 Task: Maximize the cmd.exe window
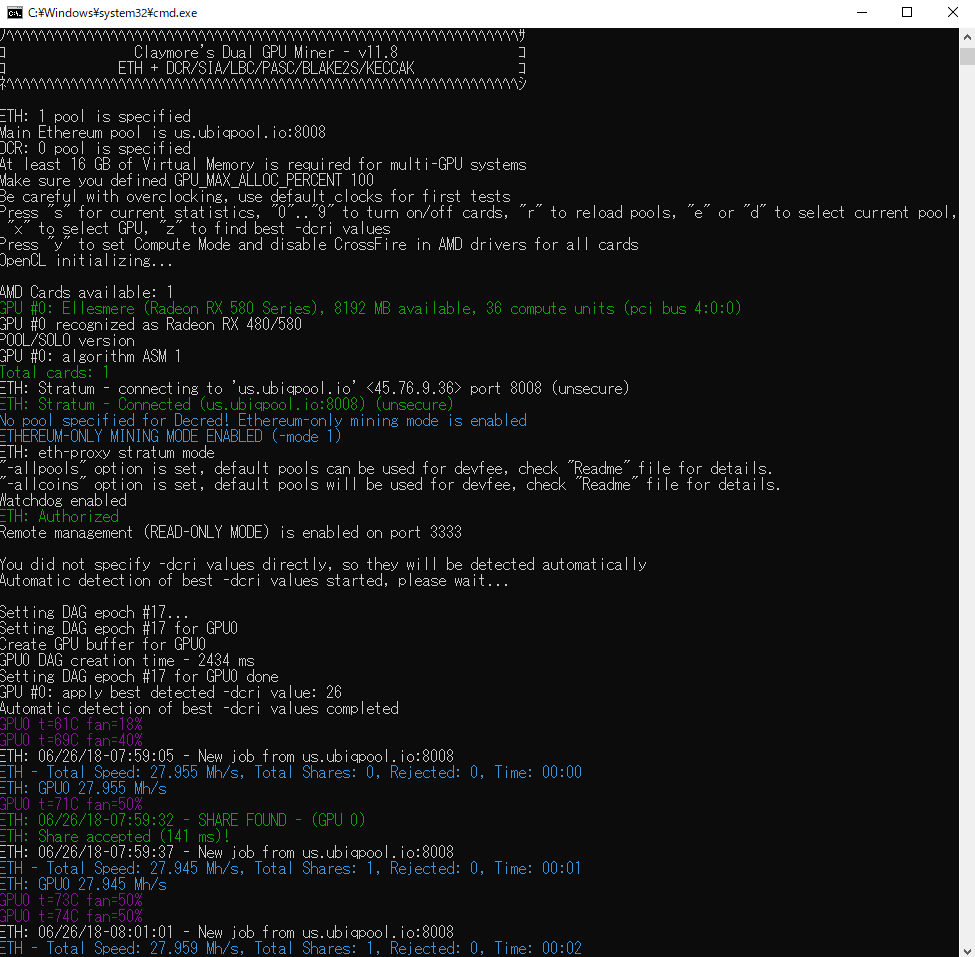pos(907,12)
